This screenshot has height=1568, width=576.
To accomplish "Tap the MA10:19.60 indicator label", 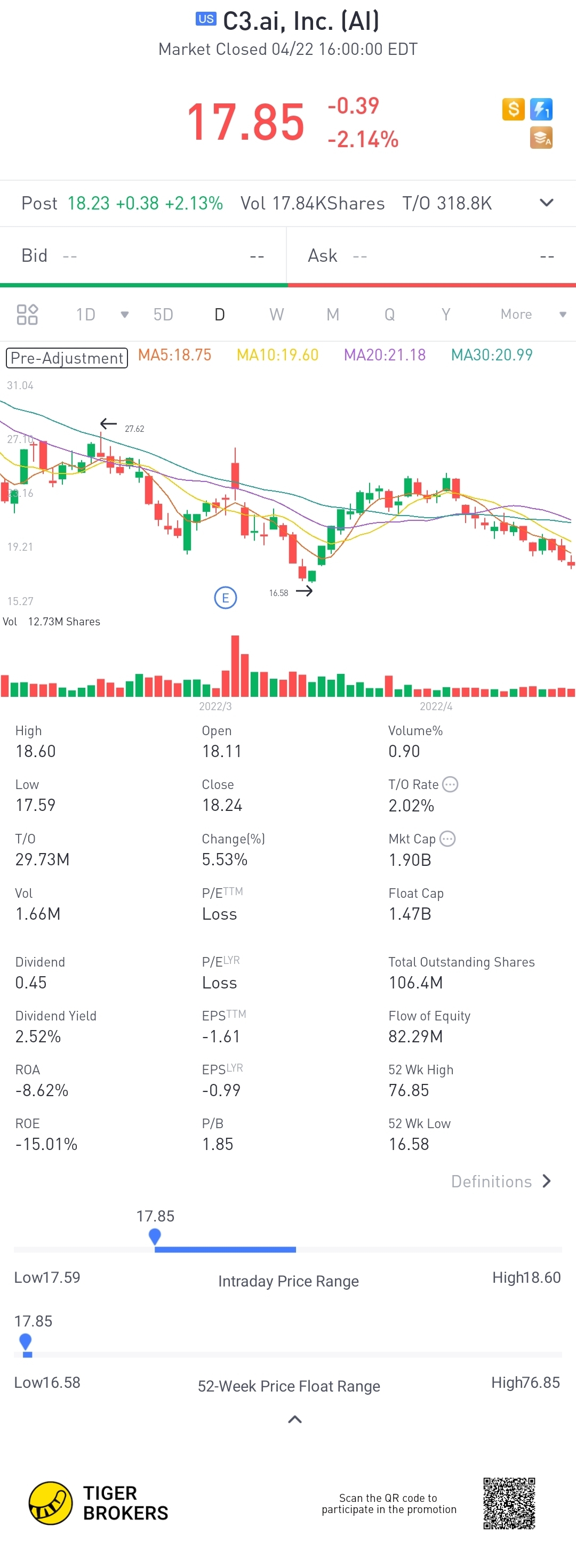I will tap(278, 355).
